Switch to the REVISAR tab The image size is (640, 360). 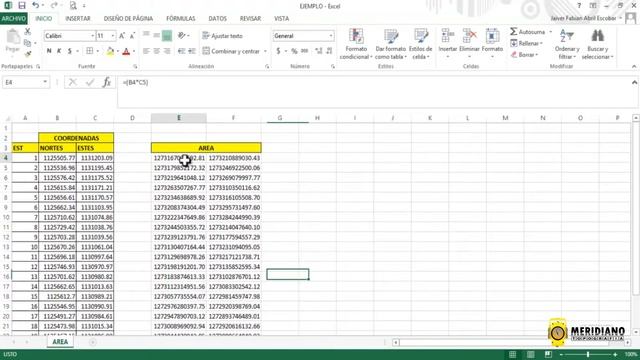click(x=250, y=18)
